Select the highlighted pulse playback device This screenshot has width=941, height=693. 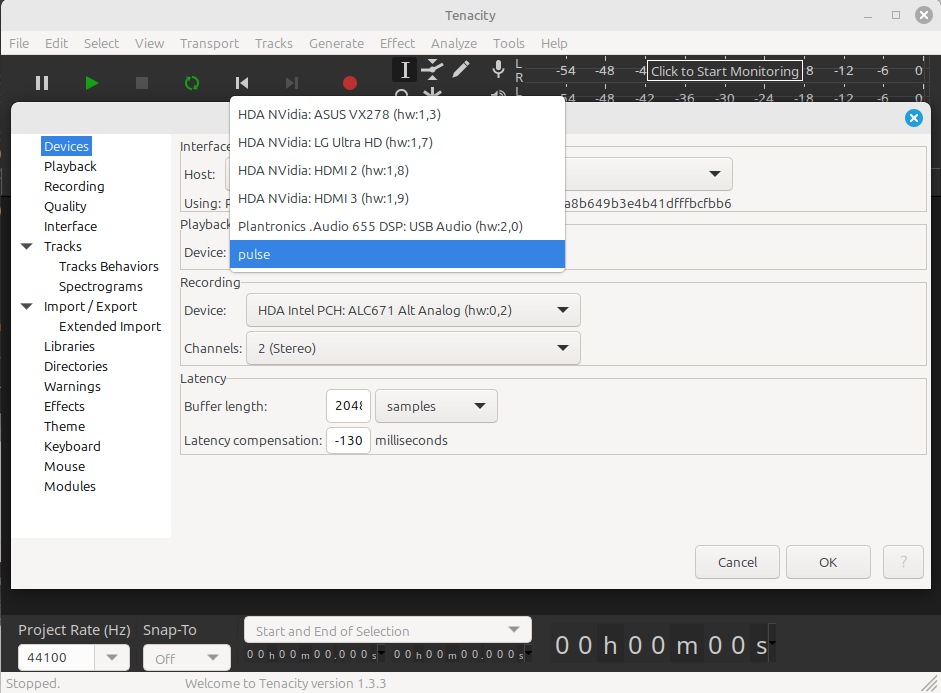point(397,254)
